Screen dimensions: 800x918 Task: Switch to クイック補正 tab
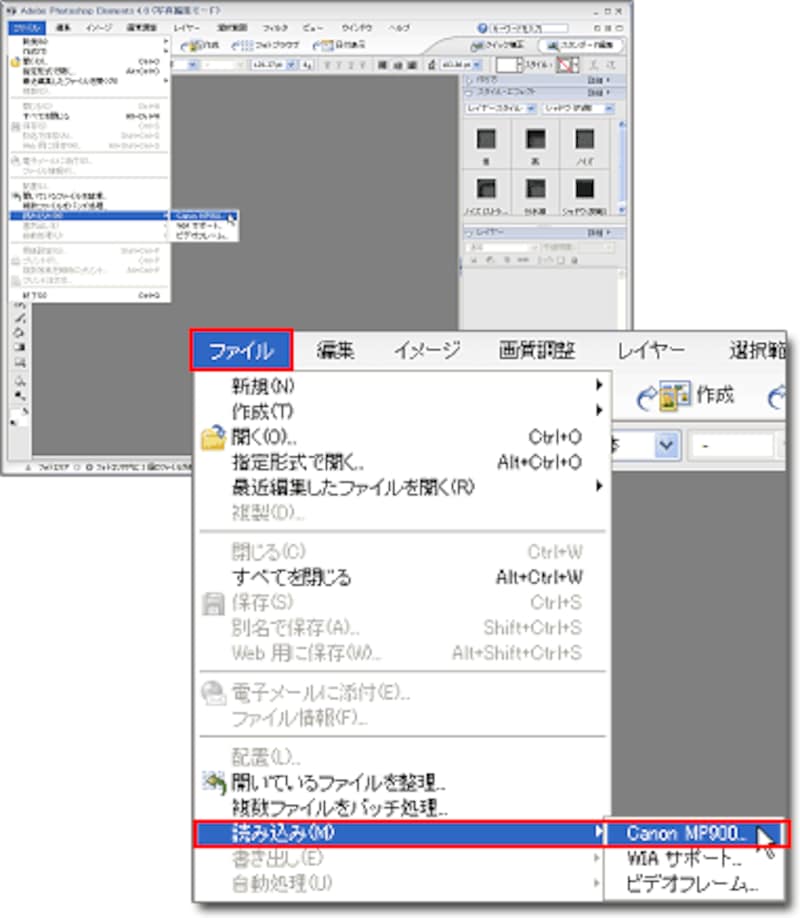point(498,45)
